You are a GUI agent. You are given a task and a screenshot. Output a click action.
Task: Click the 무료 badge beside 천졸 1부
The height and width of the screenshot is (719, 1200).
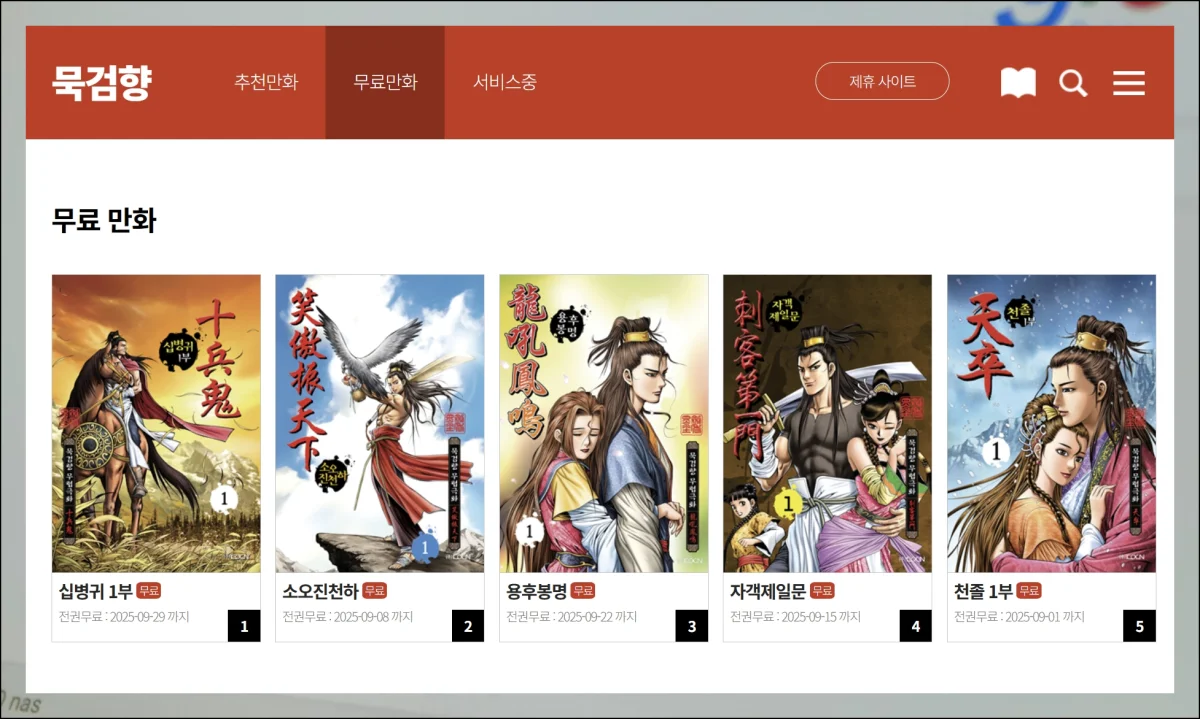[1029, 591]
